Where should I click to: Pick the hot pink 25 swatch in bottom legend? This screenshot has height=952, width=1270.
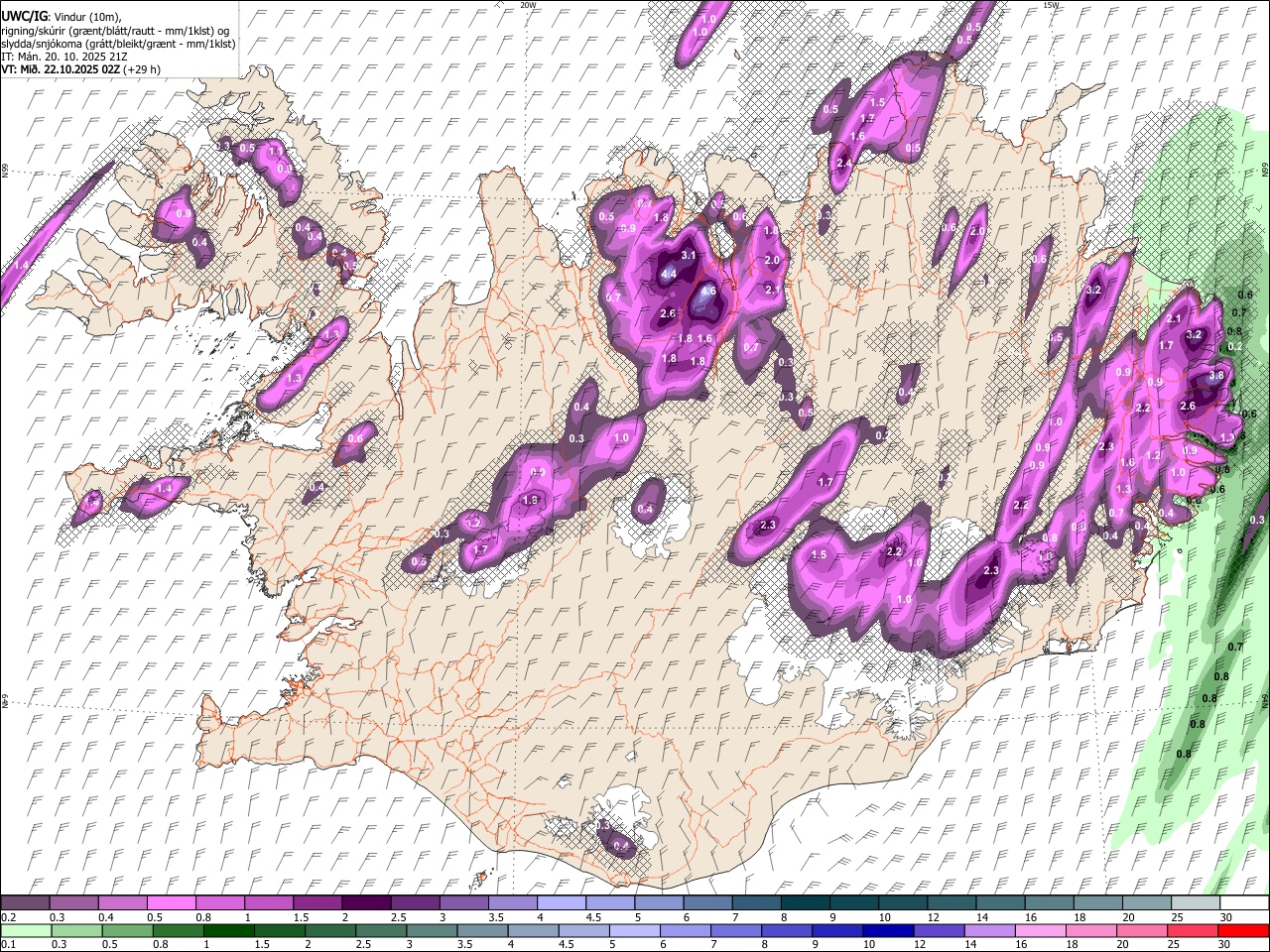(x=1192, y=931)
